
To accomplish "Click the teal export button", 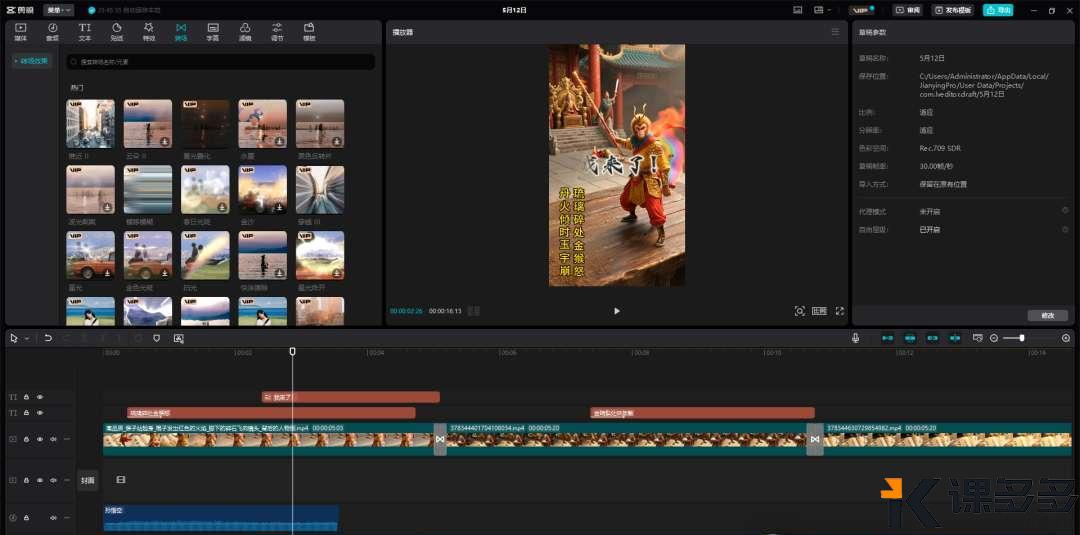I will pyautogui.click(x=998, y=10).
